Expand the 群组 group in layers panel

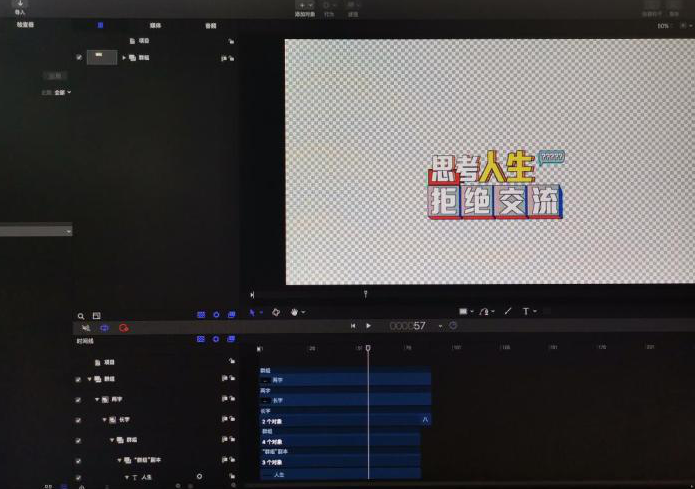pos(125,58)
